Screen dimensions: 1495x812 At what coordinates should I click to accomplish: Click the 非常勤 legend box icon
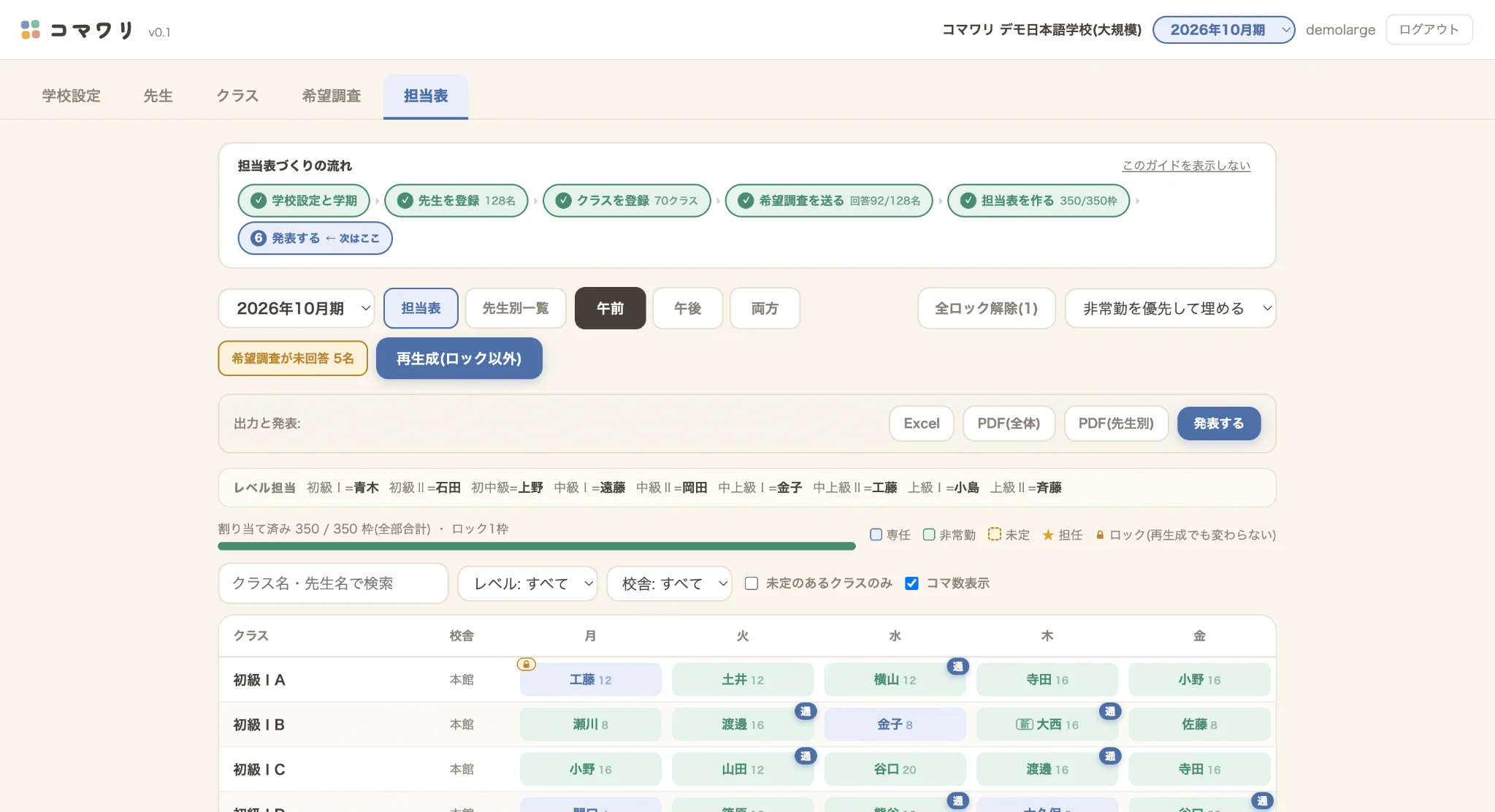coord(928,535)
